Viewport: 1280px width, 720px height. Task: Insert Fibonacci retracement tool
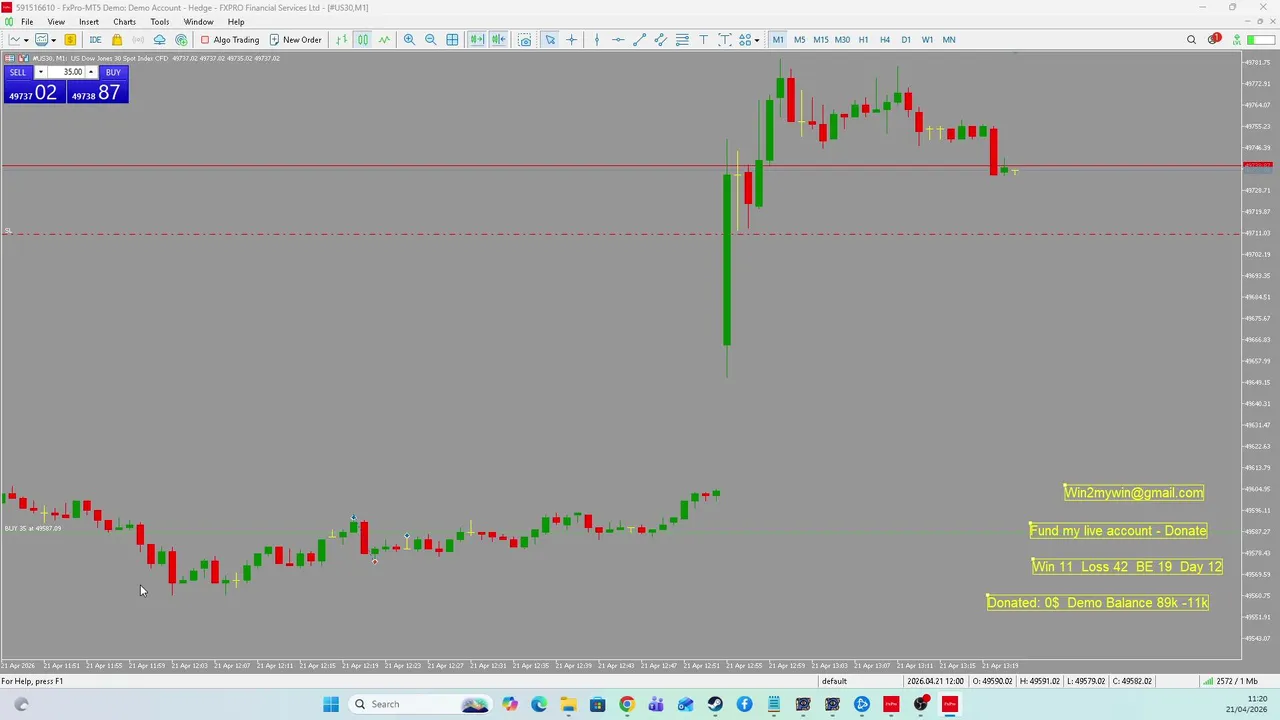tap(682, 40)
